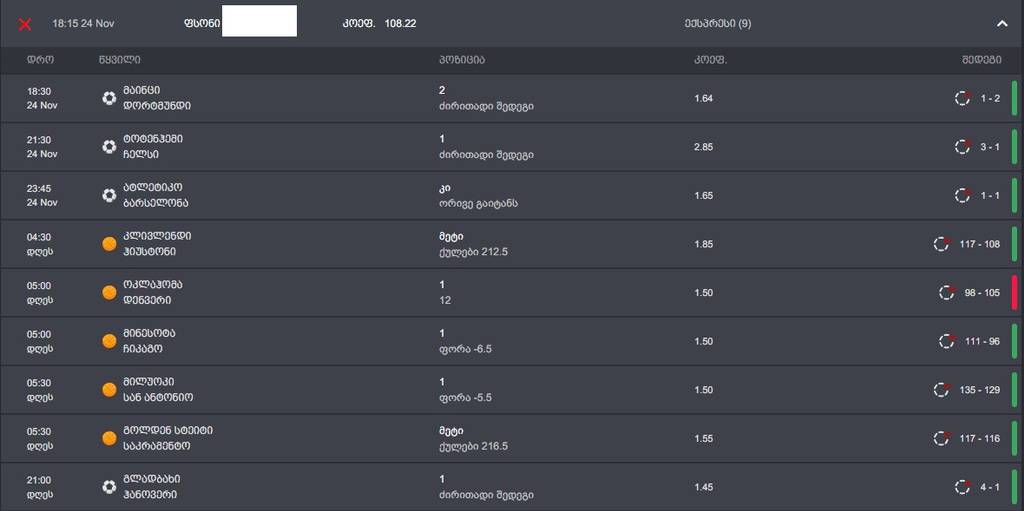The width and height of the screenshot is (1024, 511).
Task: Click the team names ატლეტიკო / ბარსელონა
Action: tap(155, 195)
